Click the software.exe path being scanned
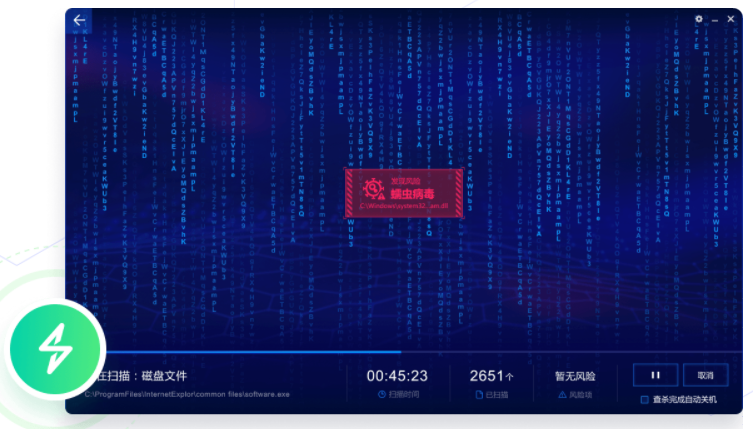Screen dimensions: 753x429 coord(187,394)
